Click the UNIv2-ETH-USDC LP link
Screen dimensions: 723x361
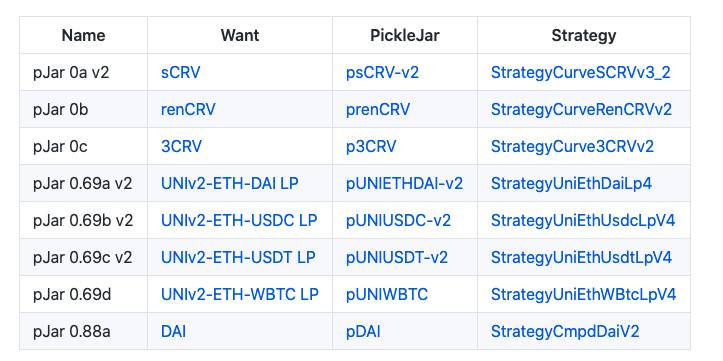pyautogui.click(x=239, y=220)
